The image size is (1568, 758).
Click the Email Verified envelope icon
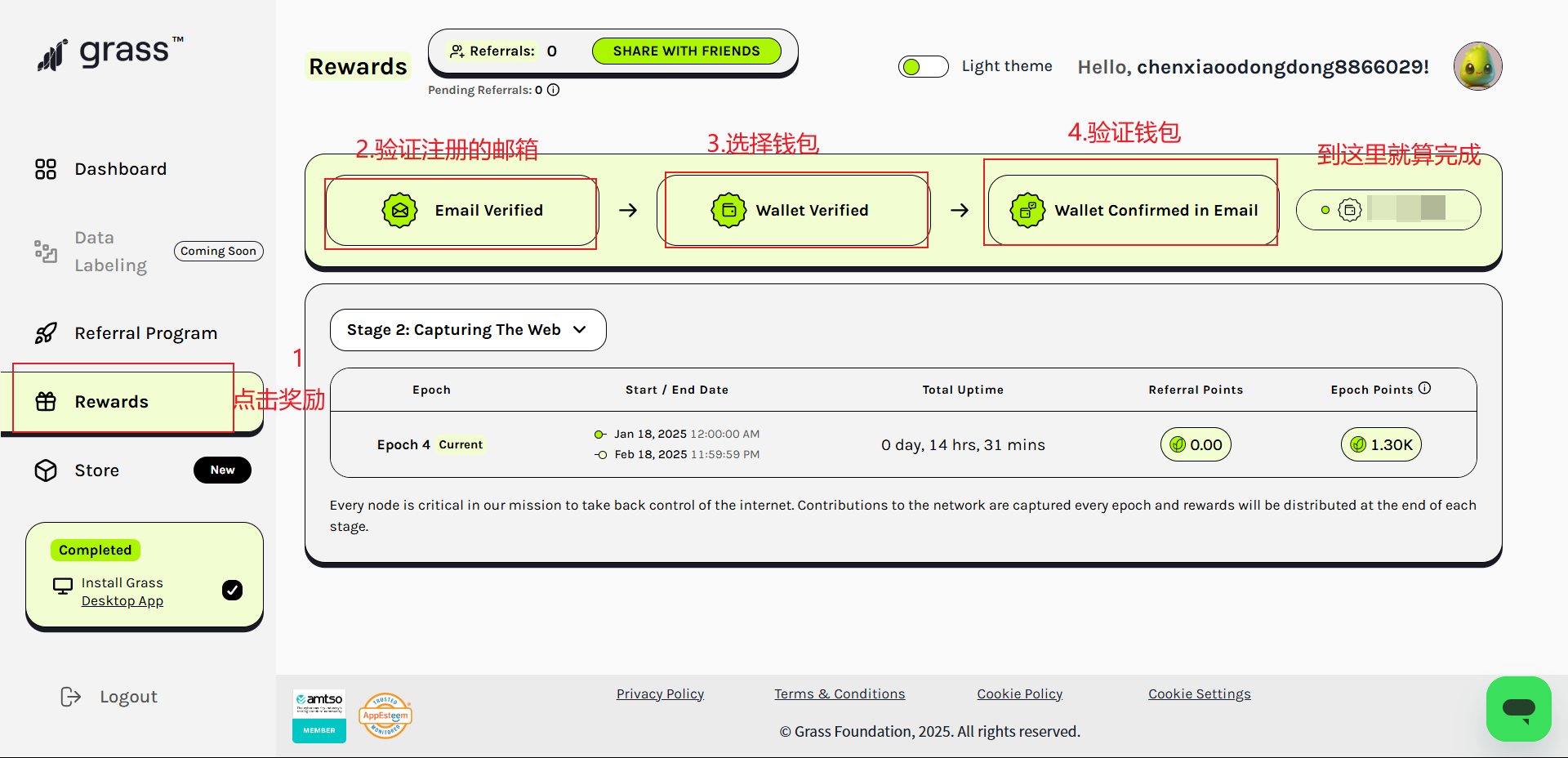[x=400, y=210]
